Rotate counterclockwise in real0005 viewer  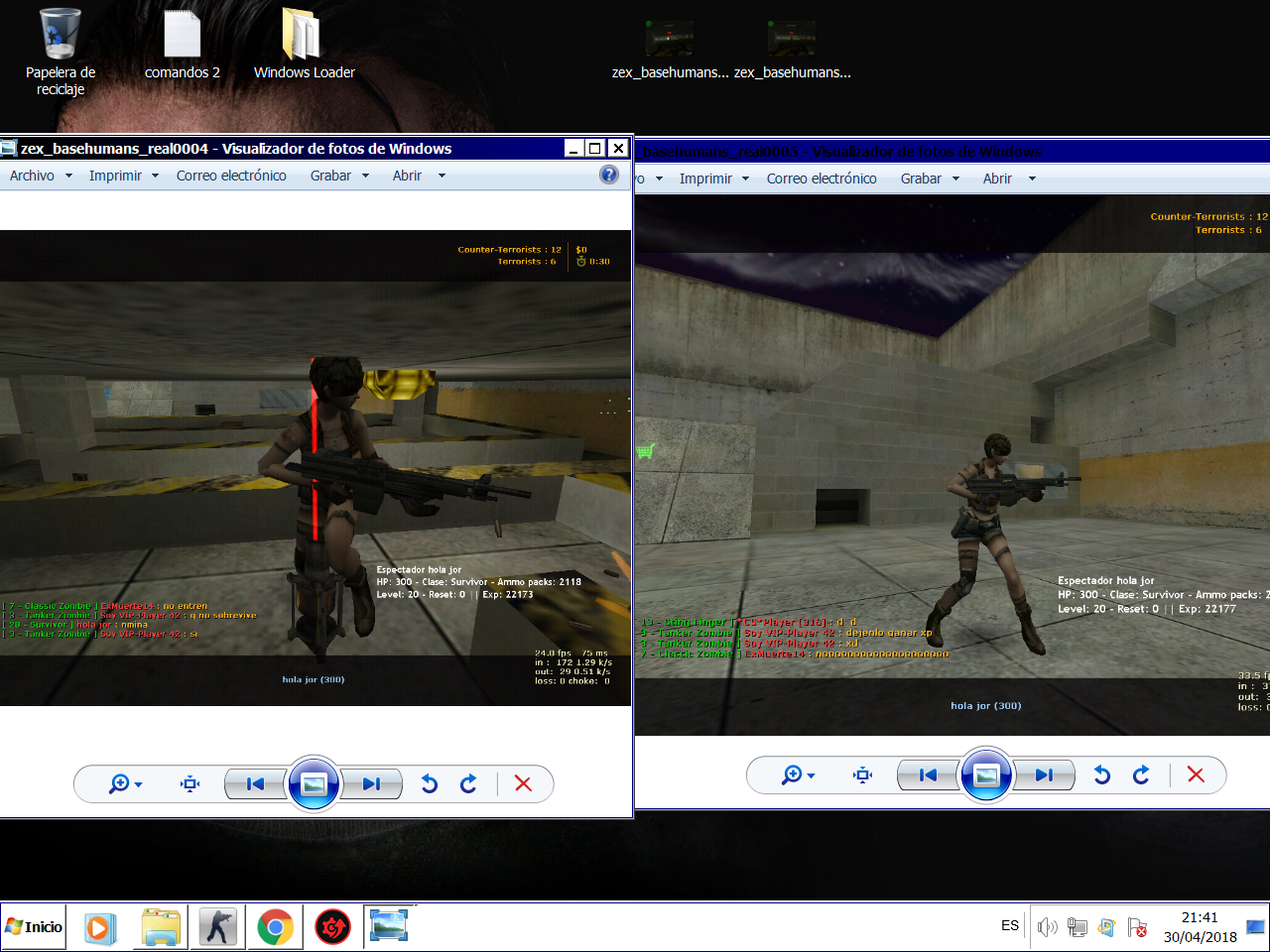[x=1101, y=775]
